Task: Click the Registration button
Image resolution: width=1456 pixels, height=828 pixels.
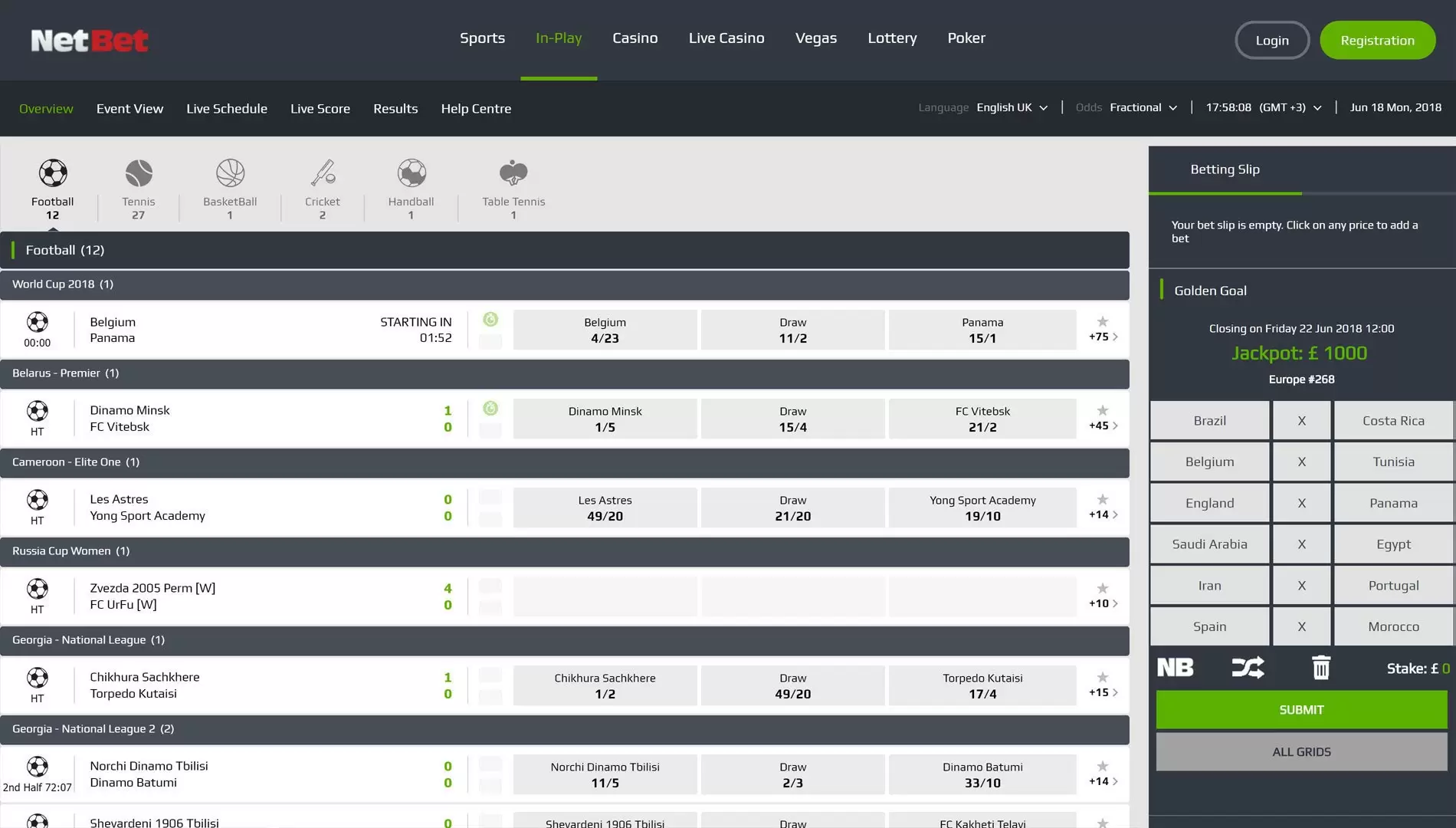Action: pos(1377,40)
